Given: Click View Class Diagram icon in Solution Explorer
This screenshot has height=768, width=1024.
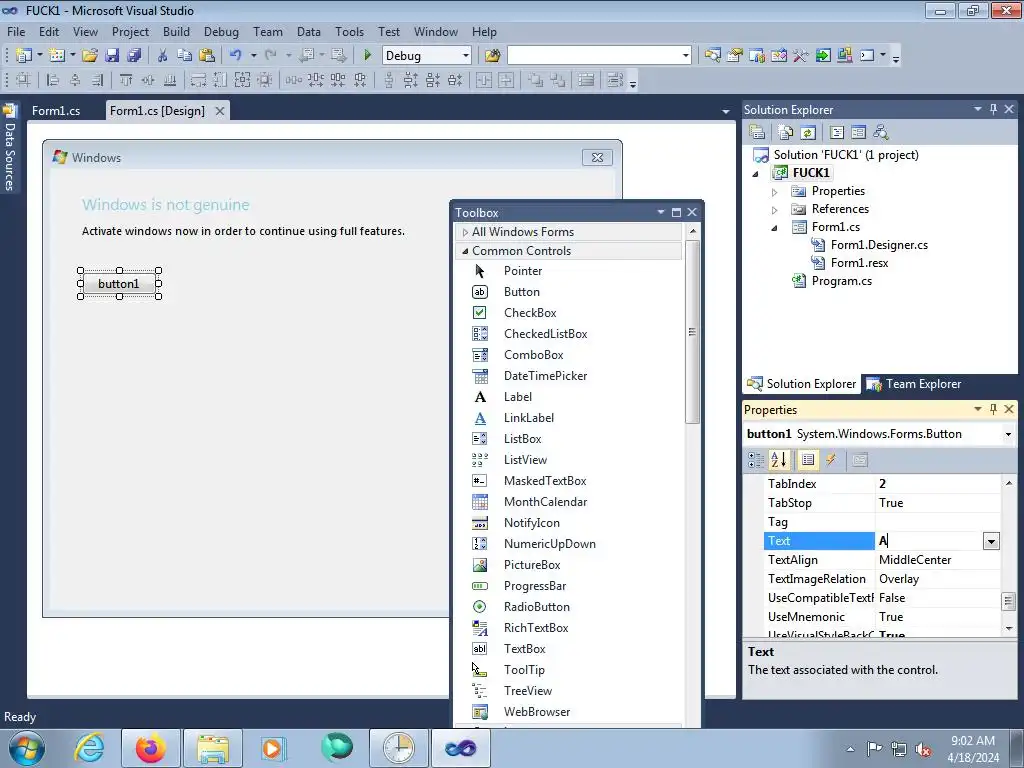Looking at the screenshot, I should 881,133.
